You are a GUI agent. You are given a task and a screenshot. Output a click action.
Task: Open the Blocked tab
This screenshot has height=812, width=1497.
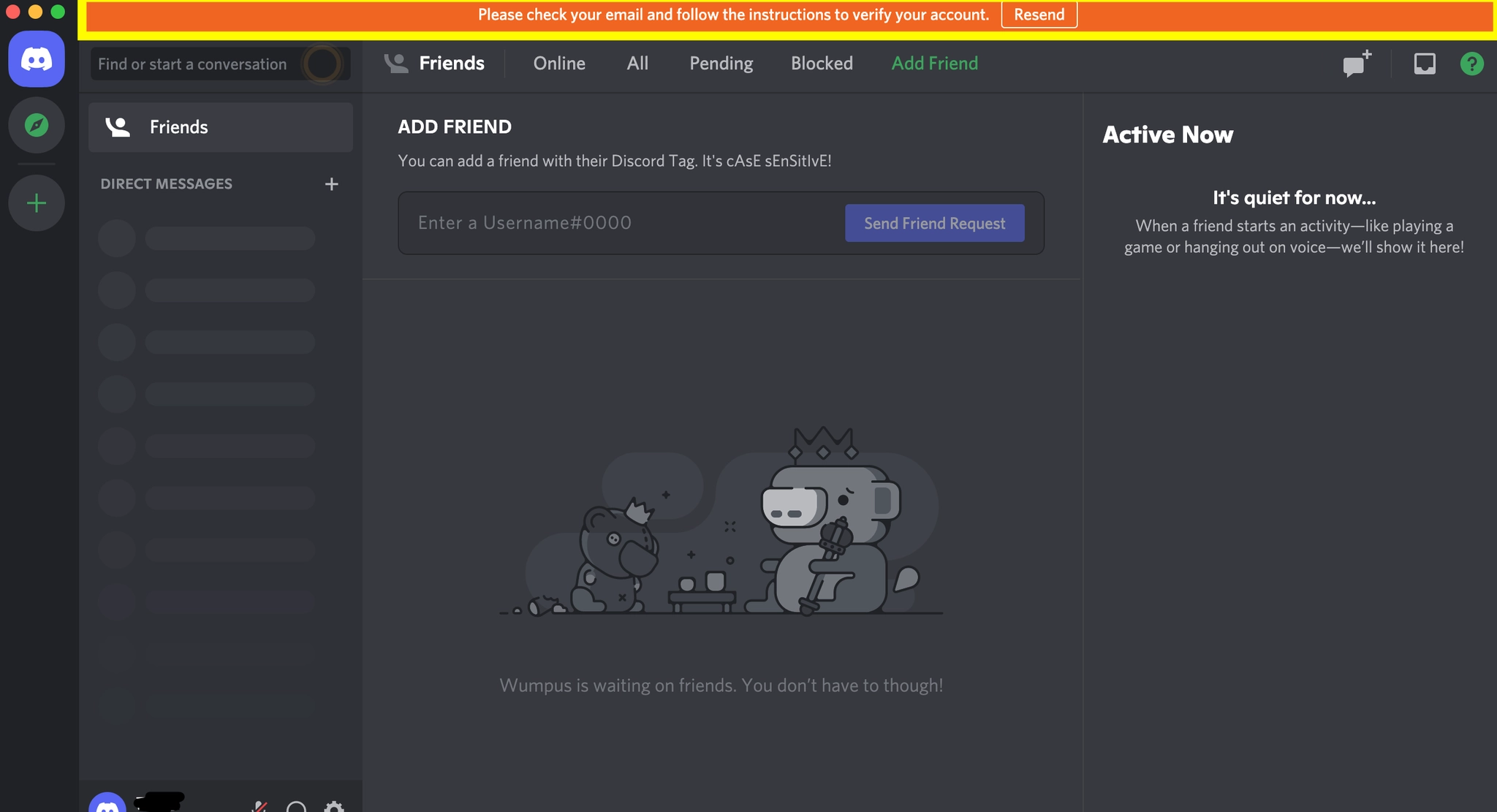(x=822, y=64)
